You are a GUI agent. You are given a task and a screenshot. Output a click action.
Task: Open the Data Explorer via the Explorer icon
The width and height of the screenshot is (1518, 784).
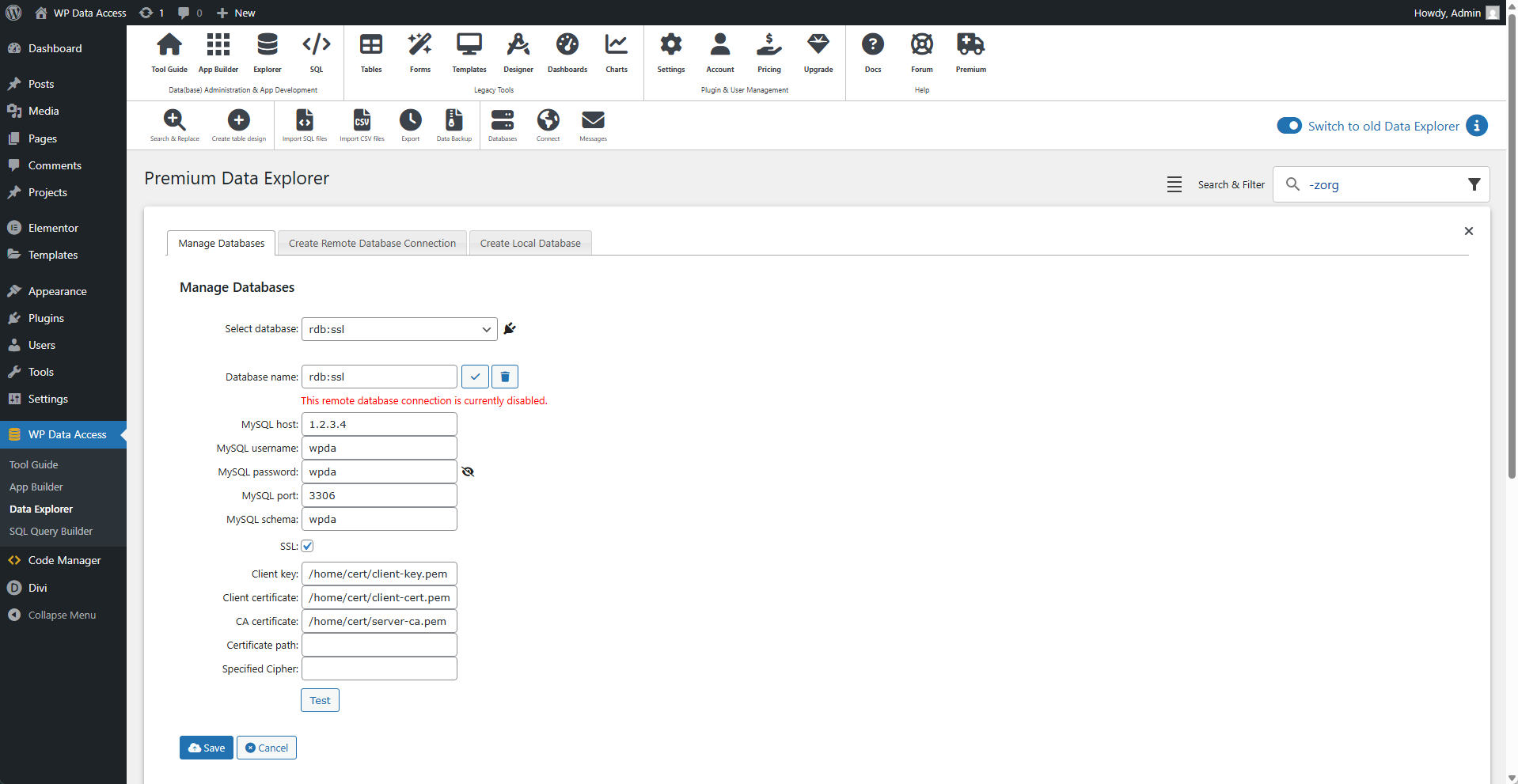(x=267, y=51)
